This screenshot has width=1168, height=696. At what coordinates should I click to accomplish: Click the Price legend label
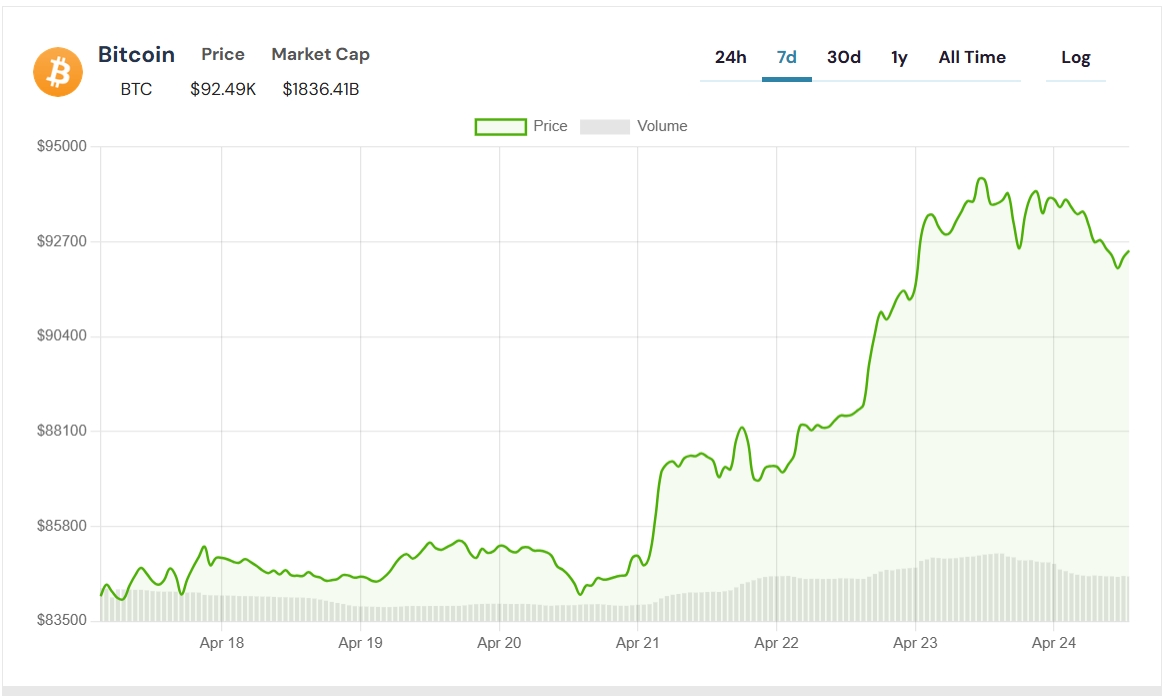[550, 126]
